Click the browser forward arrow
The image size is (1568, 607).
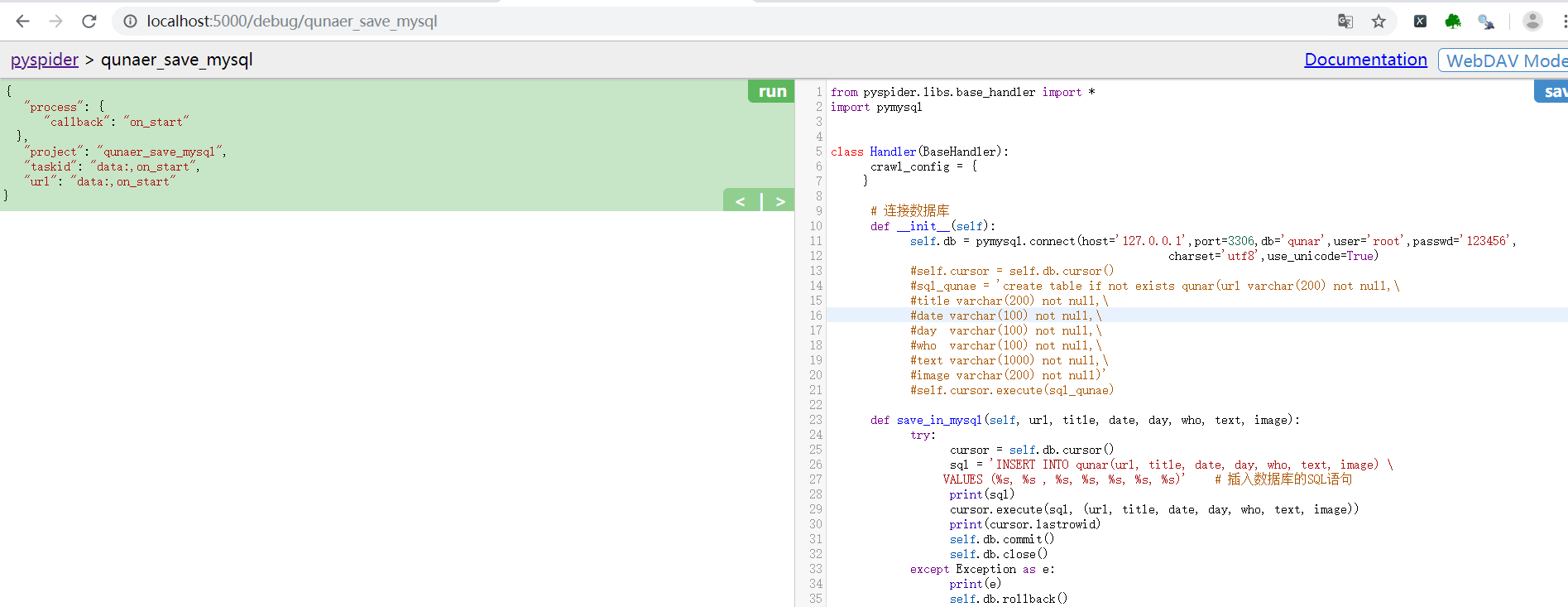click(x=55, y=22)
